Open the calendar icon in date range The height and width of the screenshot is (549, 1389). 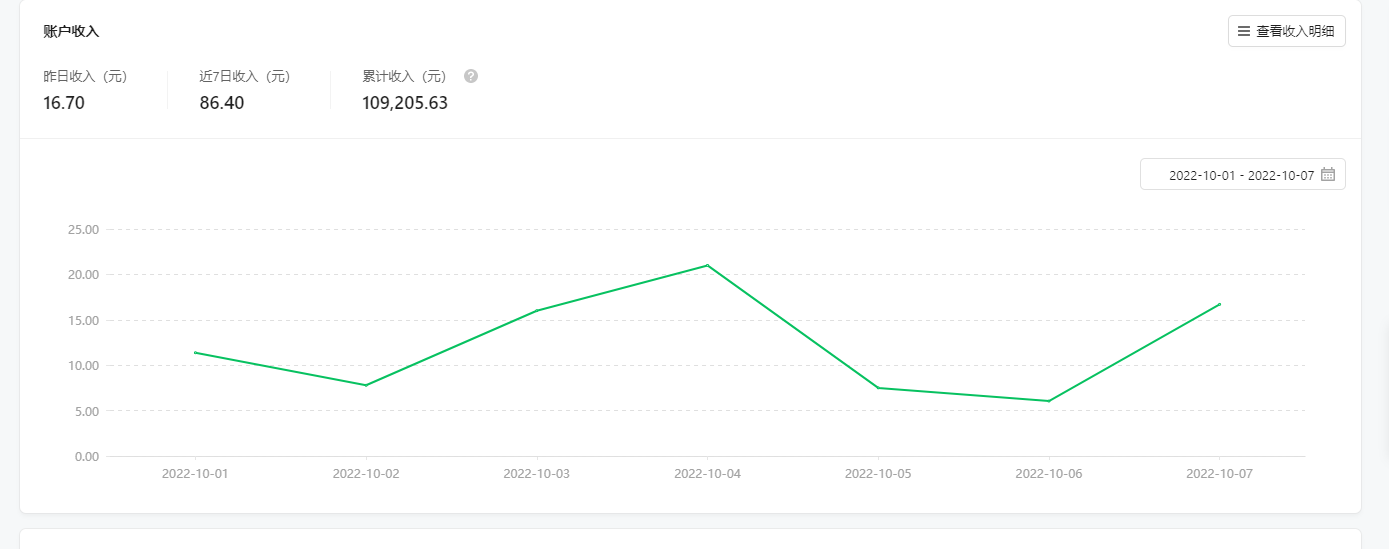click(x=1328, y=175)
